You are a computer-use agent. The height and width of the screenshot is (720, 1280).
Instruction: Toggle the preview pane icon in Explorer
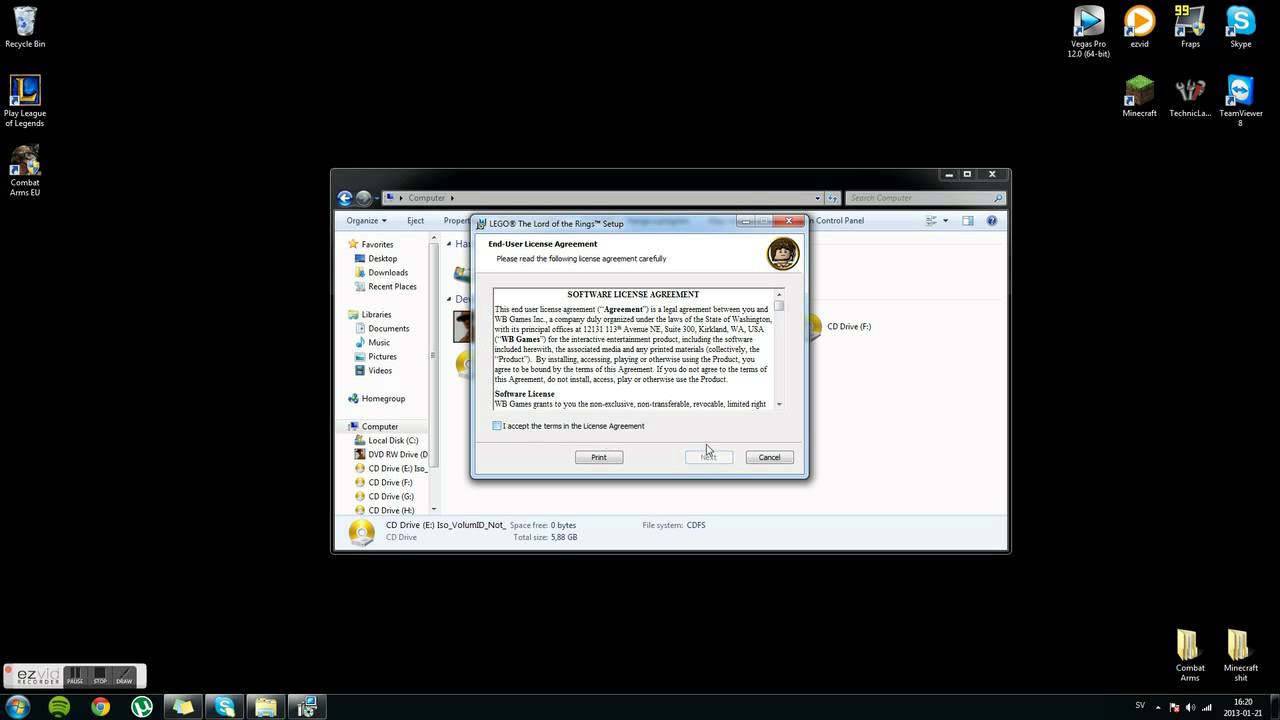(x=968, y=220)
